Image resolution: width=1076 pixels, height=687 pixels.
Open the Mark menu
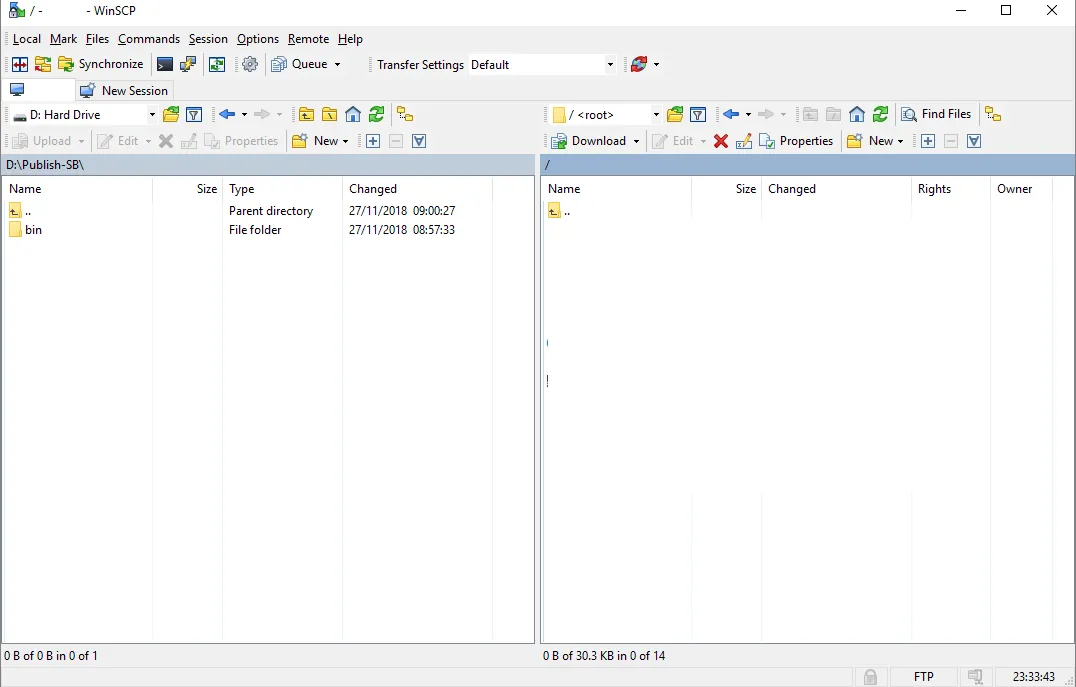point(63,39)
